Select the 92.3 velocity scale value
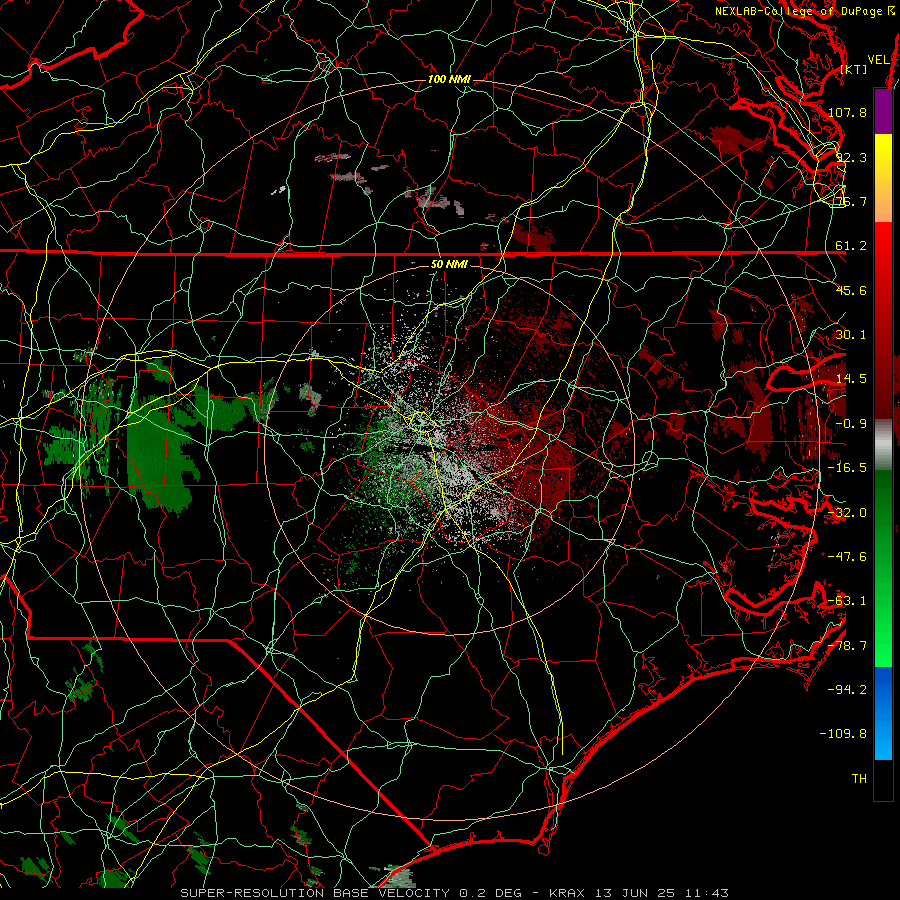 (x=851, y=157)
